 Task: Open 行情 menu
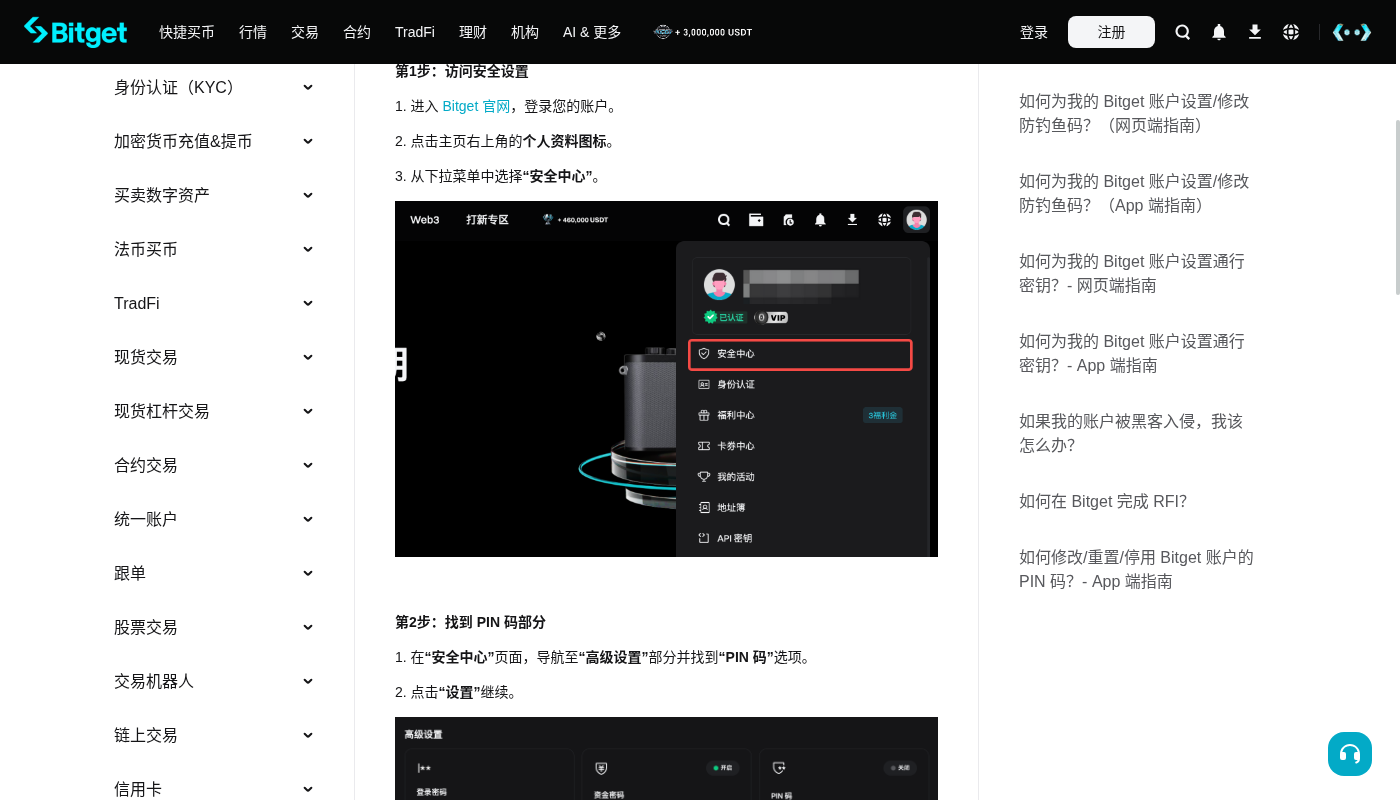(253, 32)
